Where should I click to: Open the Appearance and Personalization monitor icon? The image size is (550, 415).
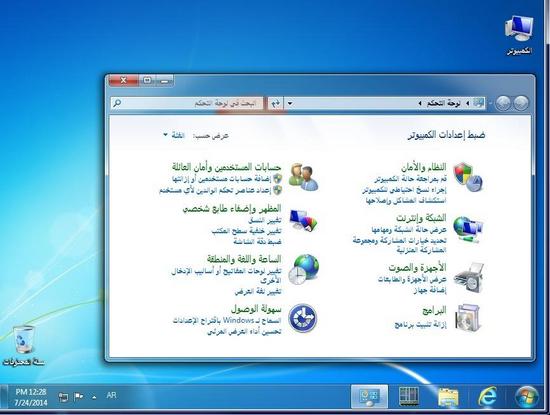303,221
